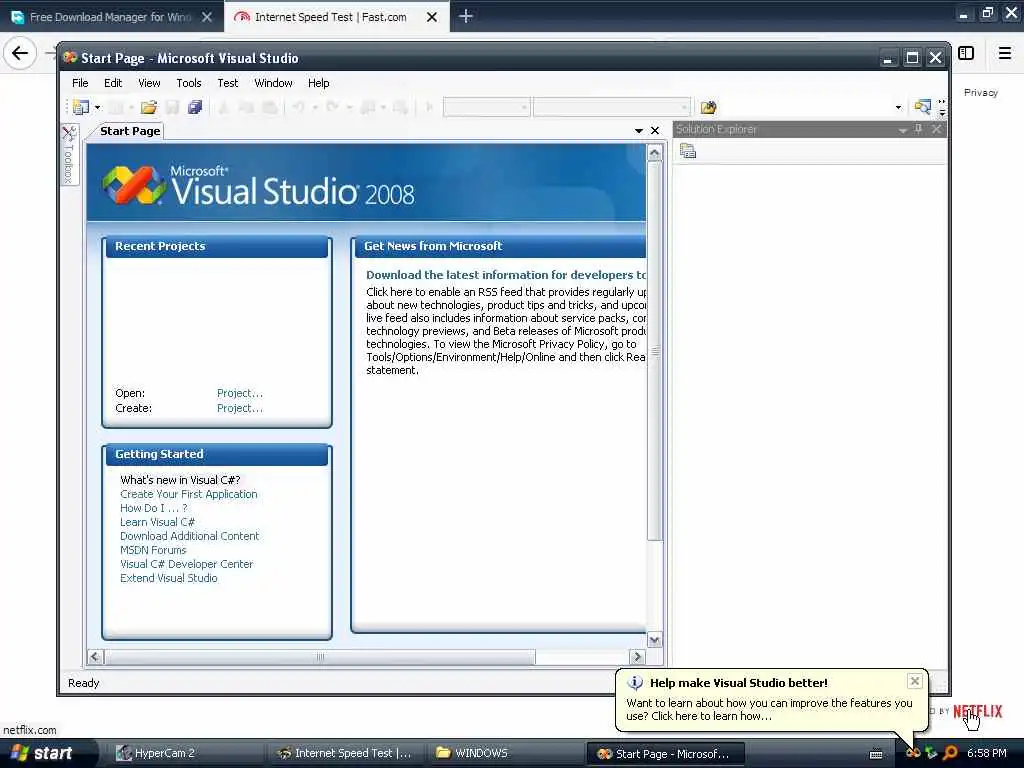This screenshot has width=1024, height=768.
Task: Open Visual C# Developer Center link
Action: tap(186, 564)
